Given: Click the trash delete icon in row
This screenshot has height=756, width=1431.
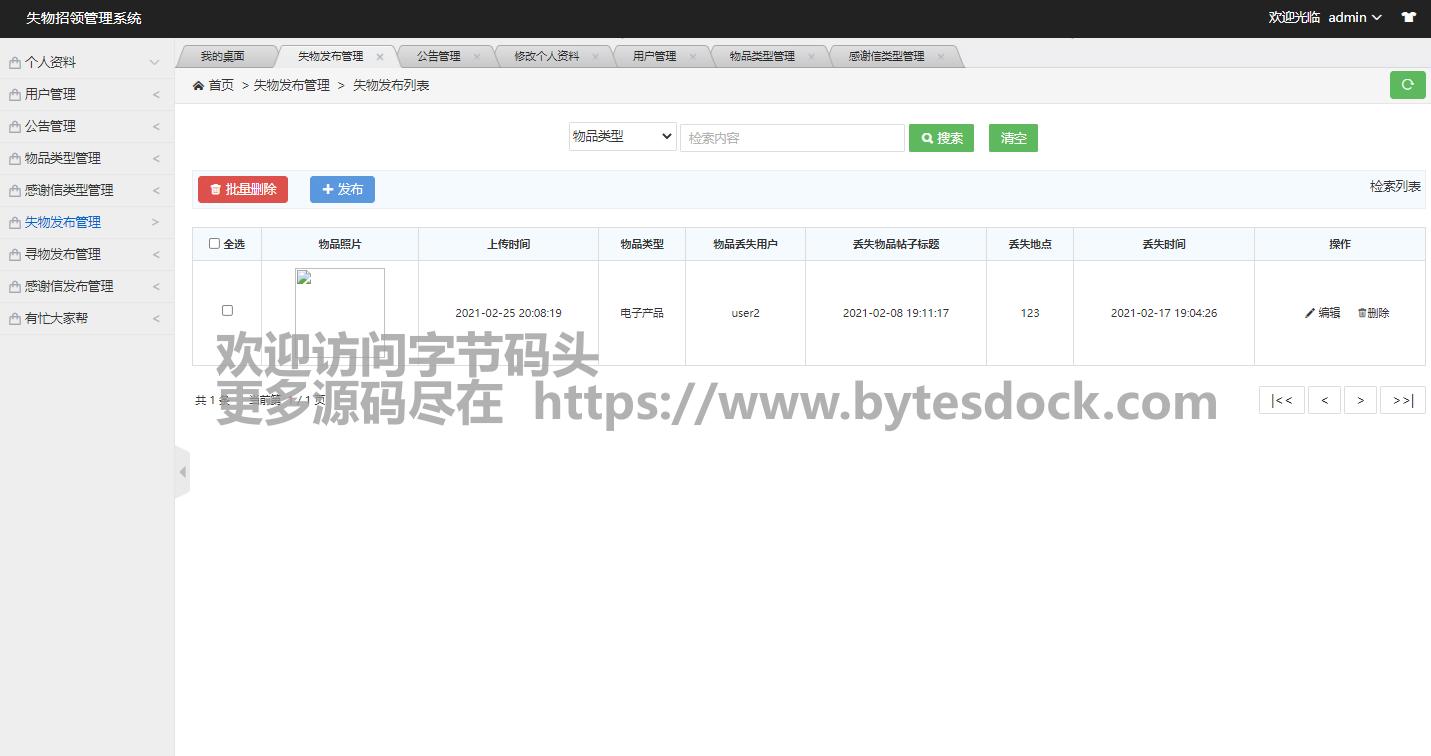Looking at the screenshot, I should coord(1362,313).
